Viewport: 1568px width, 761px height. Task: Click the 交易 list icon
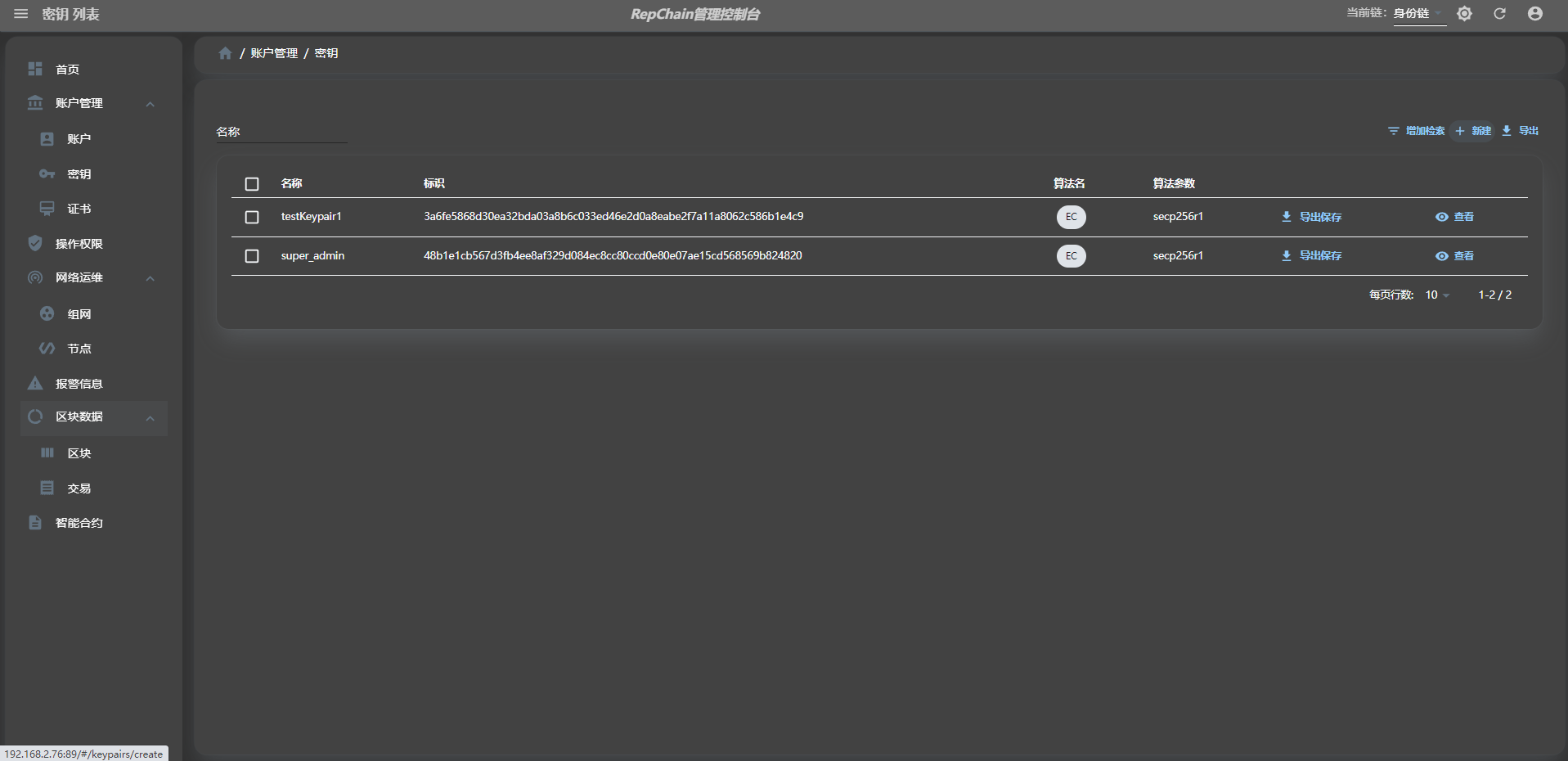tap(47, 488)
